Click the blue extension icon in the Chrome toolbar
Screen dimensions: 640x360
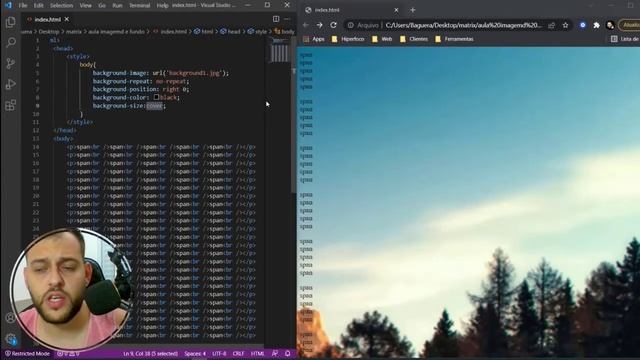click(x=583, y=25)
